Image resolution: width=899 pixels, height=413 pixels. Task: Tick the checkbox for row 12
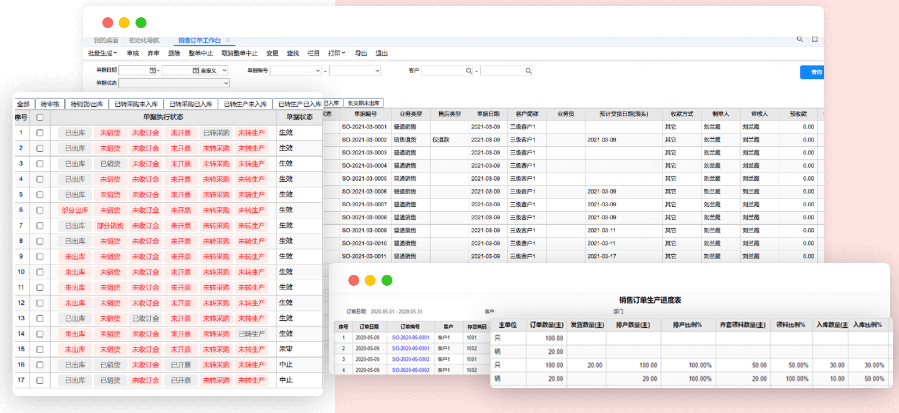40,302
